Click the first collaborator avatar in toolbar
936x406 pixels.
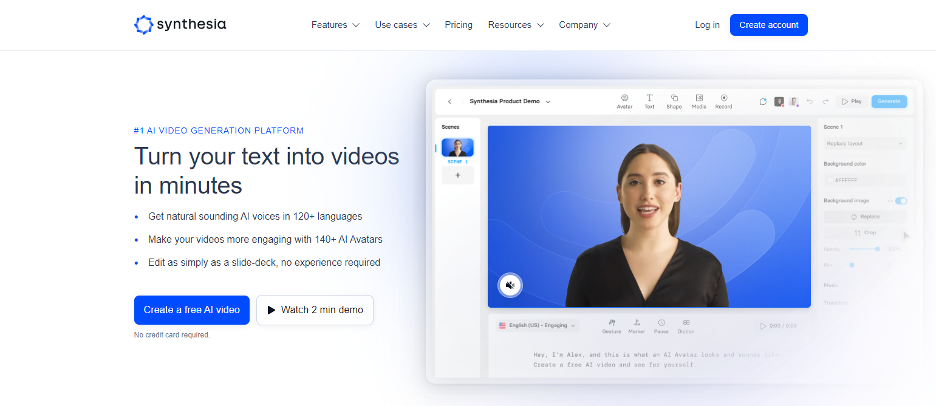779,102
